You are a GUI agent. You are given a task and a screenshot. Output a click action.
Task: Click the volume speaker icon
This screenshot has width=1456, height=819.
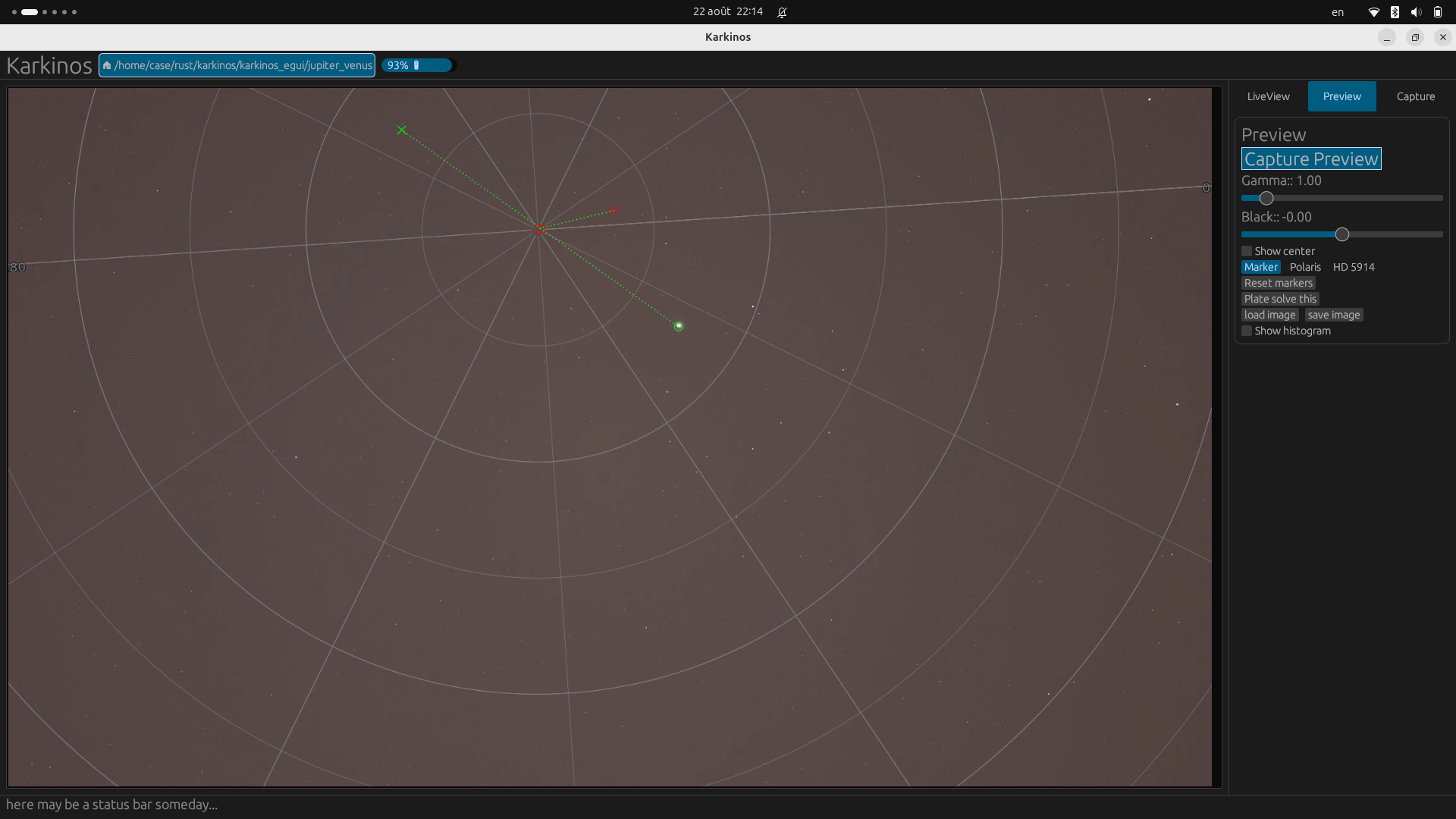(1416, 12)
